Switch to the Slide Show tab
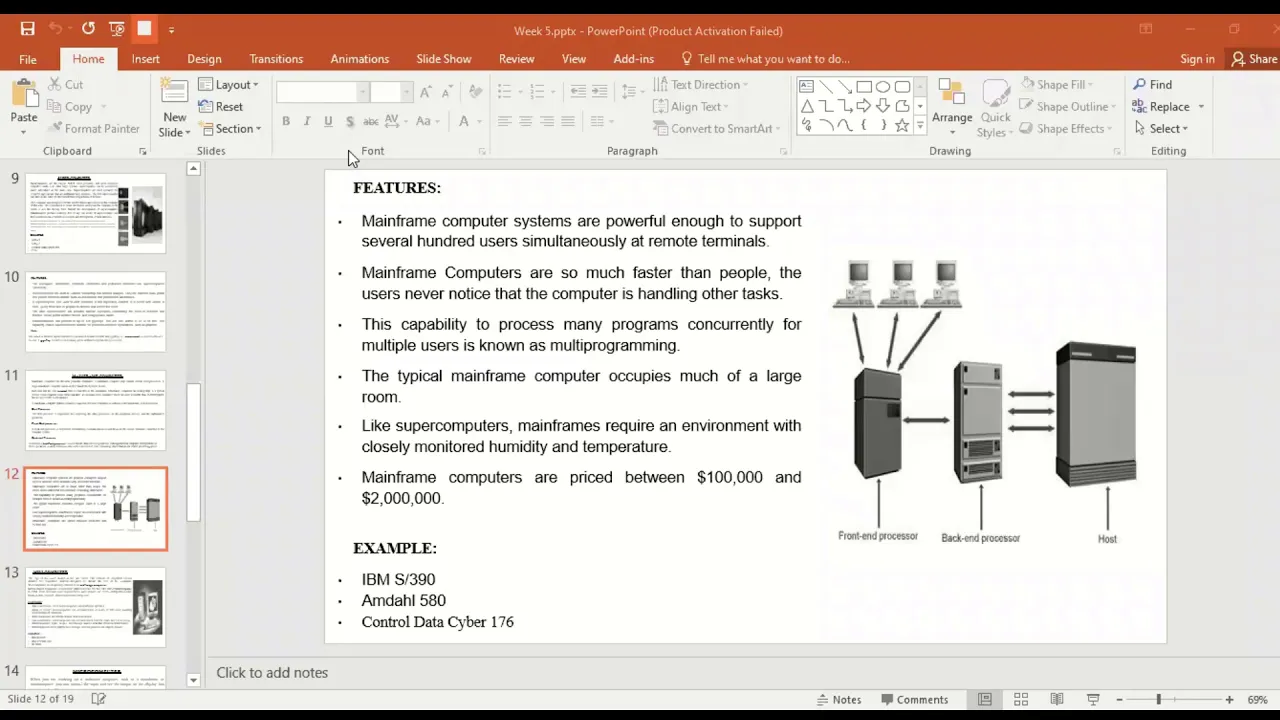The image size is (1280, 720). 444,59
